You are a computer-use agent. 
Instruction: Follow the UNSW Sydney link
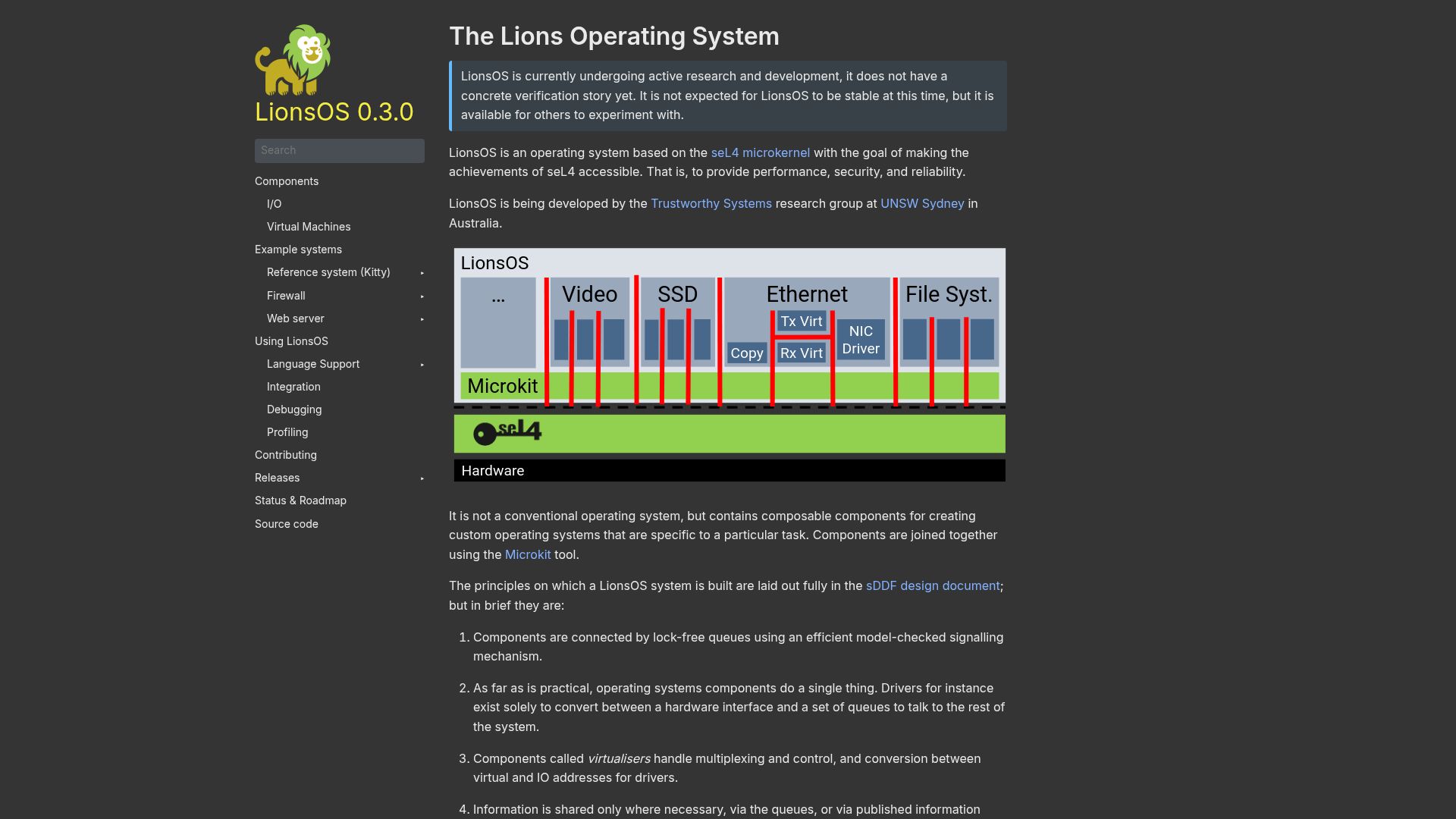click(x=922, y=203)
